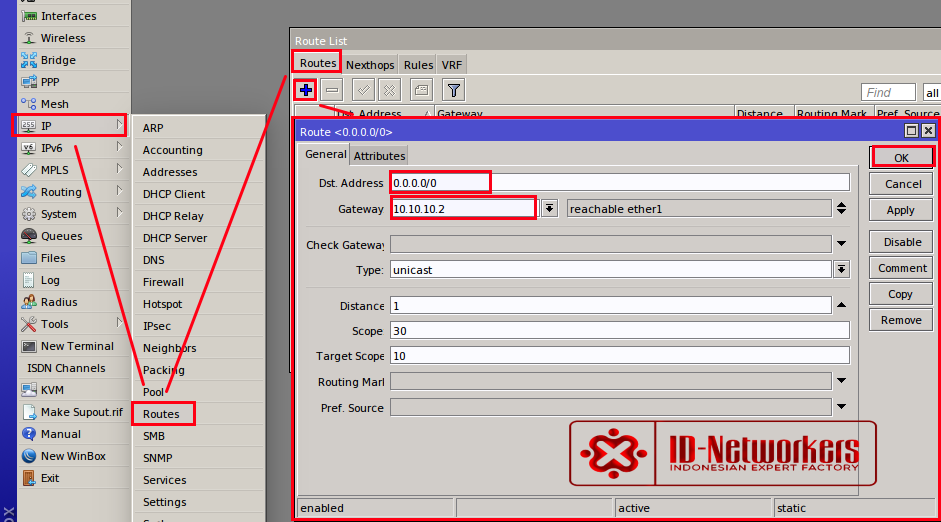Click the Apply button
Image resolution: width=941 pixels, height=522 pixels.
pos(901,210)
